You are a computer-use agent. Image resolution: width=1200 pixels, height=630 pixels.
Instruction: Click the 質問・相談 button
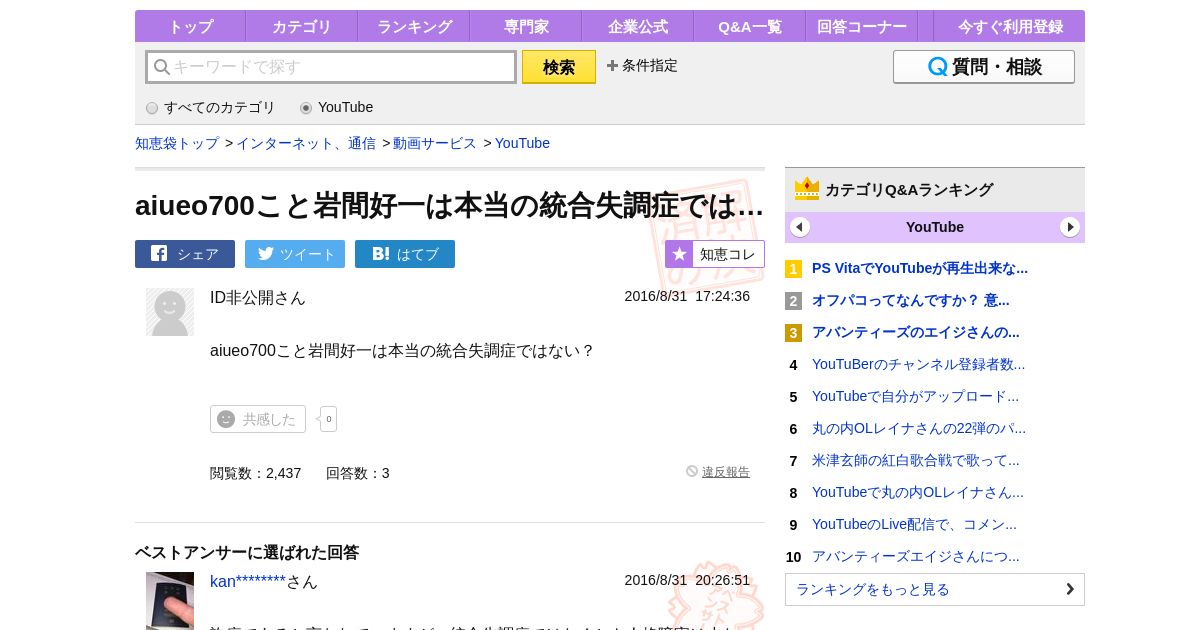click(984, 67)
